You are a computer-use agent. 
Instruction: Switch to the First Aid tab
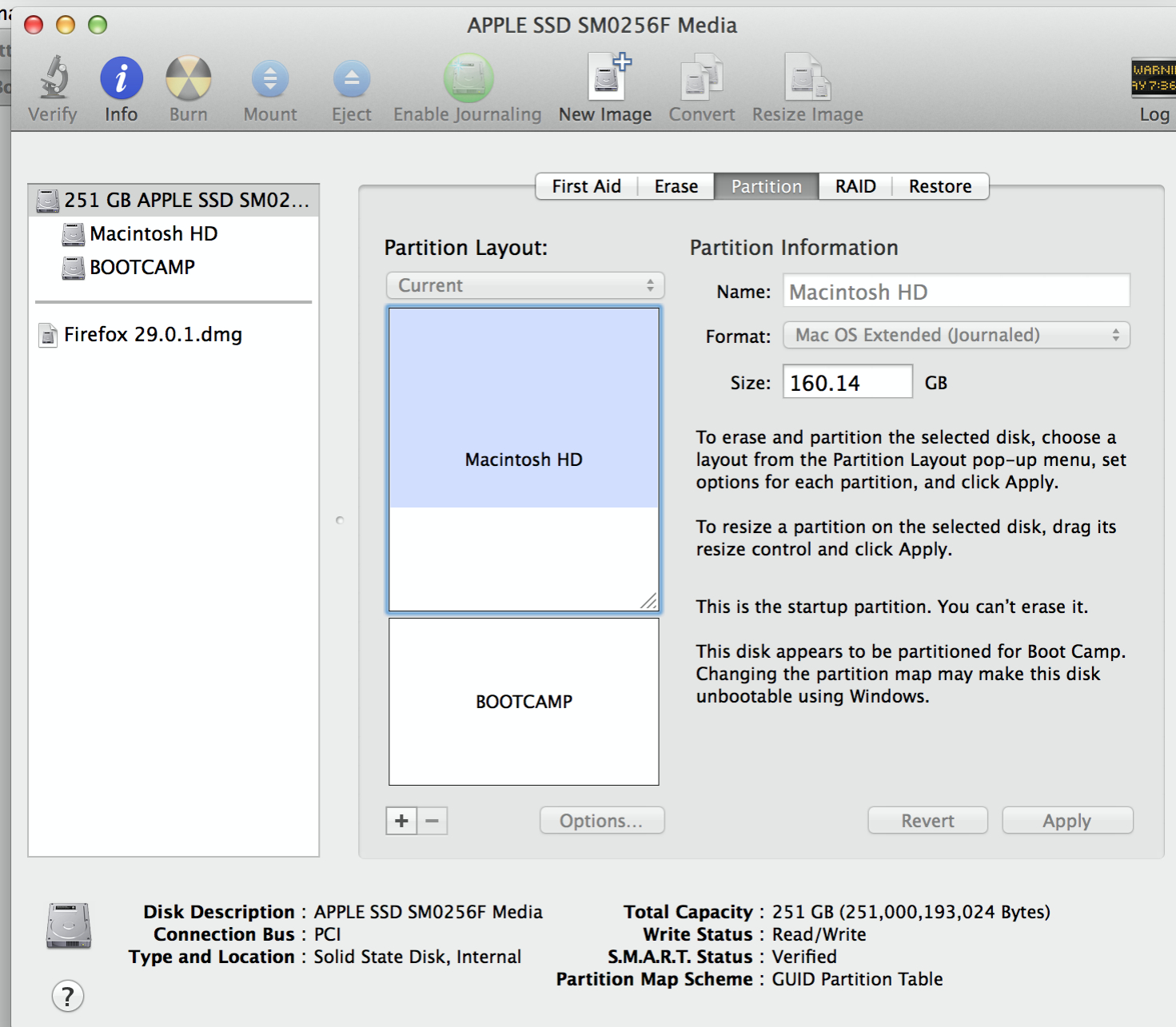point(586,186)
